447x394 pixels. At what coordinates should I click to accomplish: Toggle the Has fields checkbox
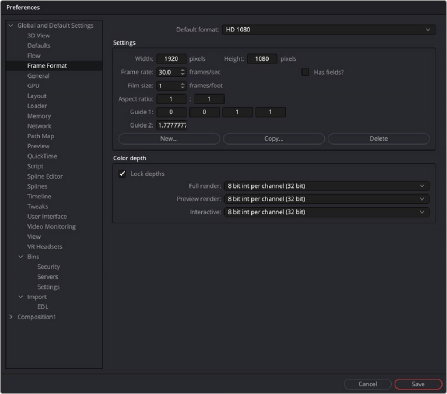[305, 72]
